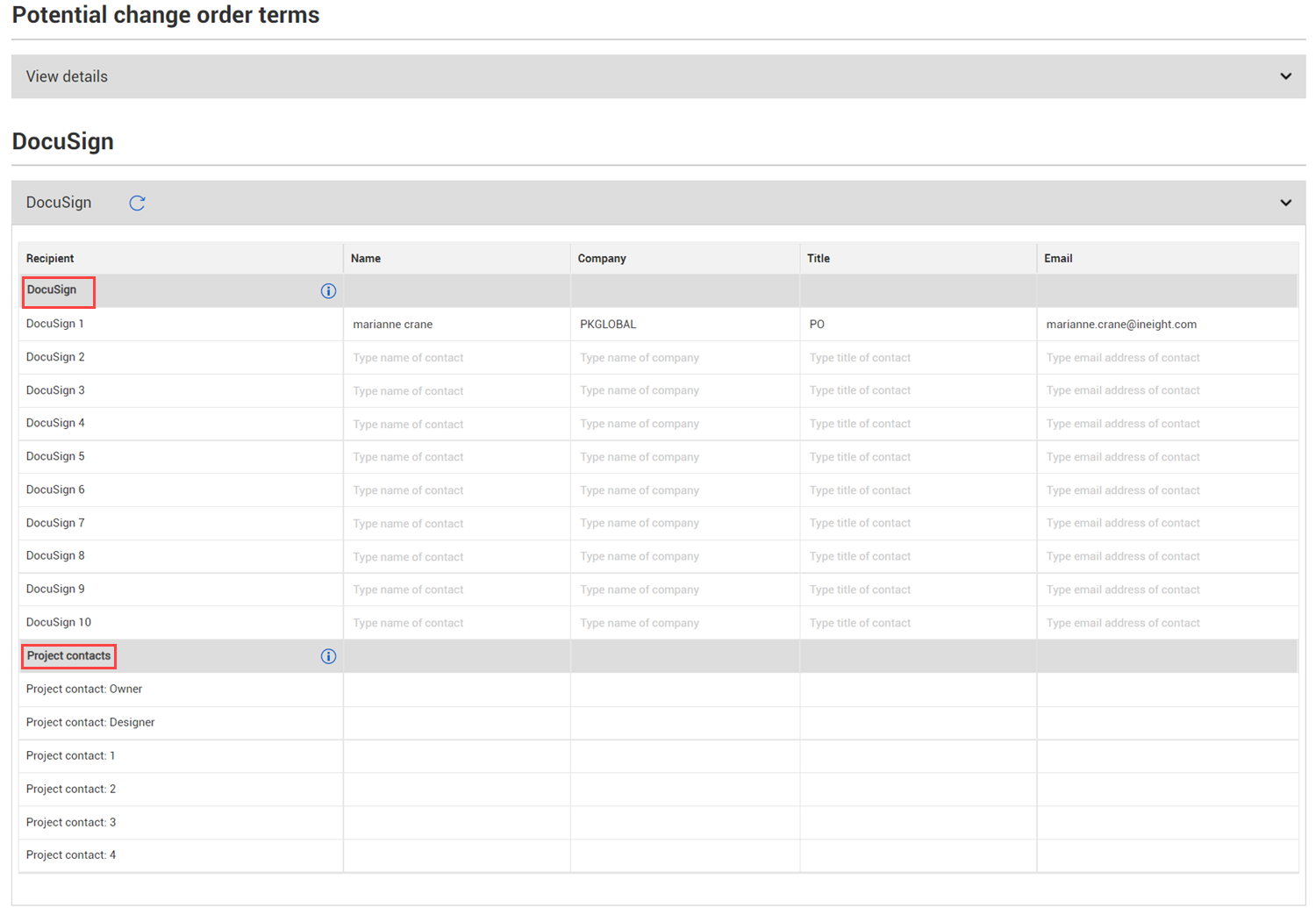The width and height of the screenshot is (1316, 908).
Task: Select the company 'PKGLOBAL'
Action: (608, 325)
